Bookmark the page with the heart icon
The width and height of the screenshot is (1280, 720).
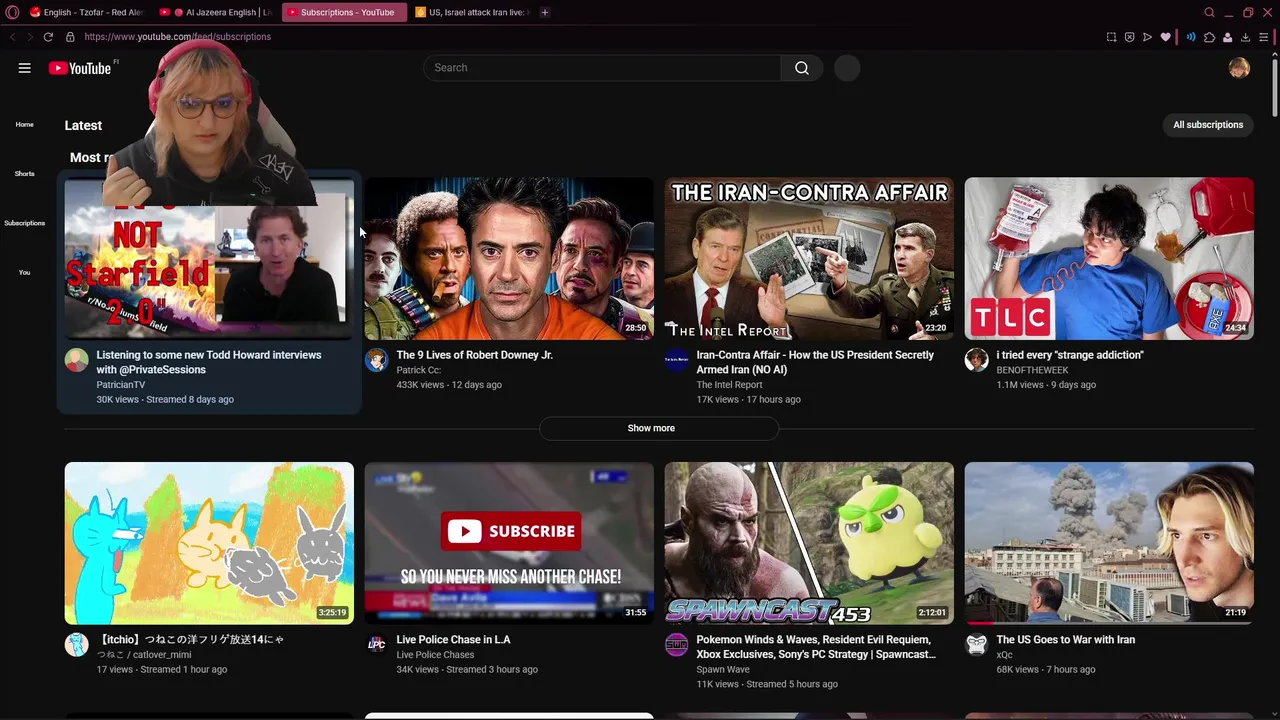1165,37
